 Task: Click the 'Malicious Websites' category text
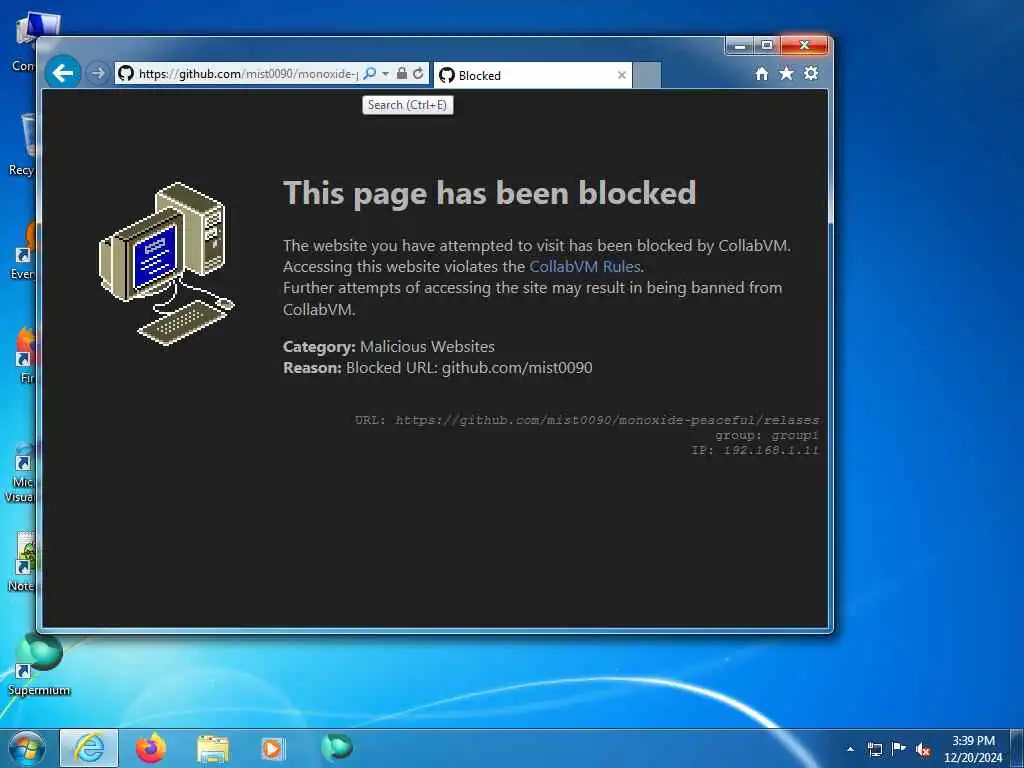[x=427, y=347]
